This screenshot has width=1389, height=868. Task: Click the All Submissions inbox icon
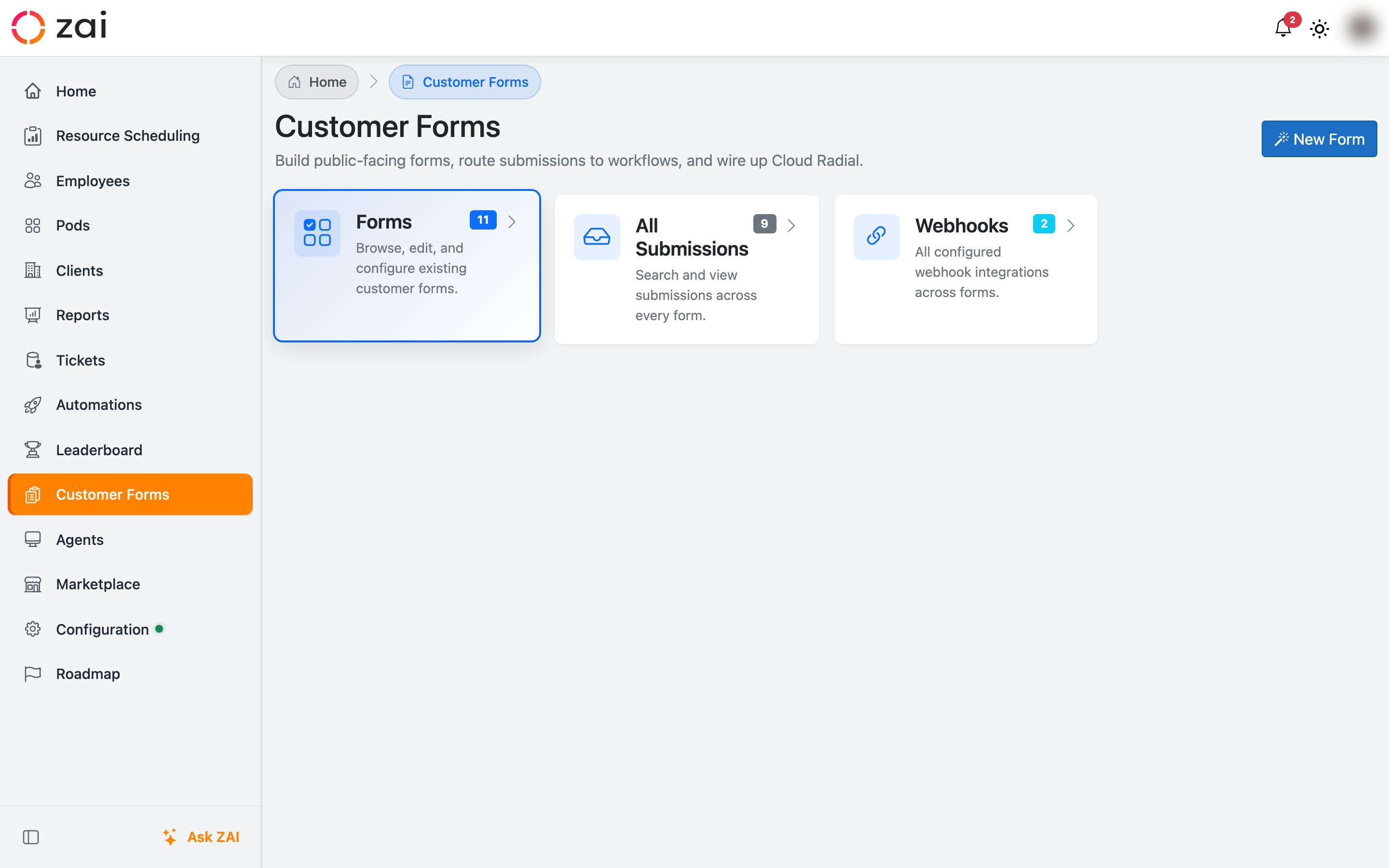point(597,236)
